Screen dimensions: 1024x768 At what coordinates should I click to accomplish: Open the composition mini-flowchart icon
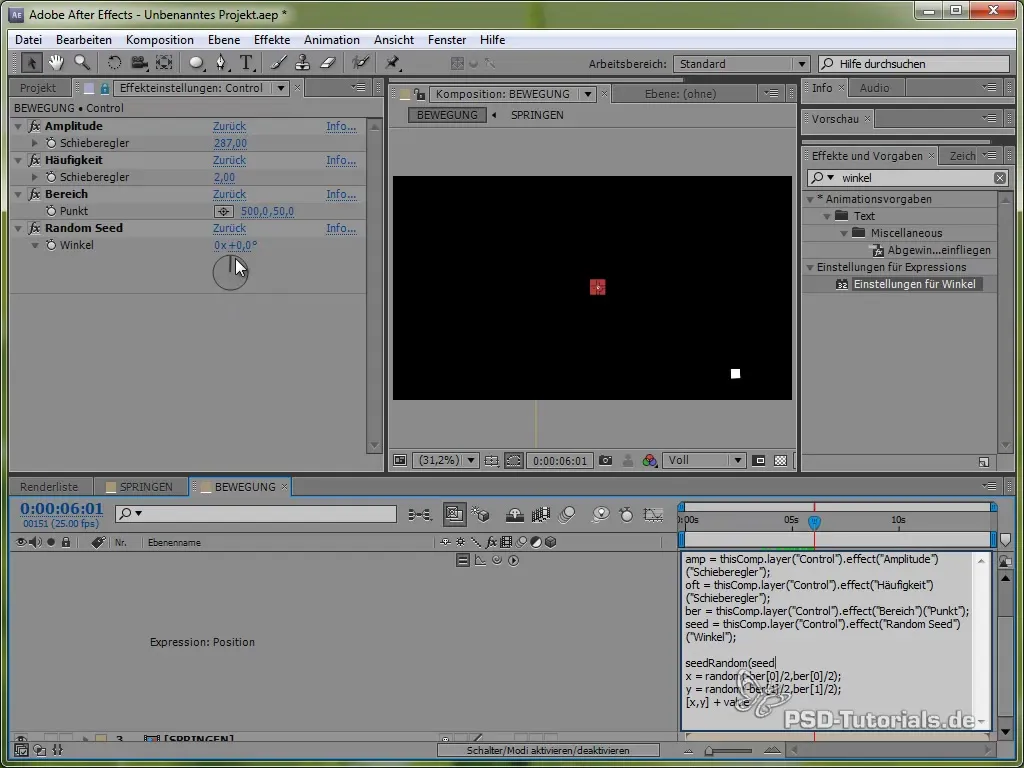click(420, 515)
